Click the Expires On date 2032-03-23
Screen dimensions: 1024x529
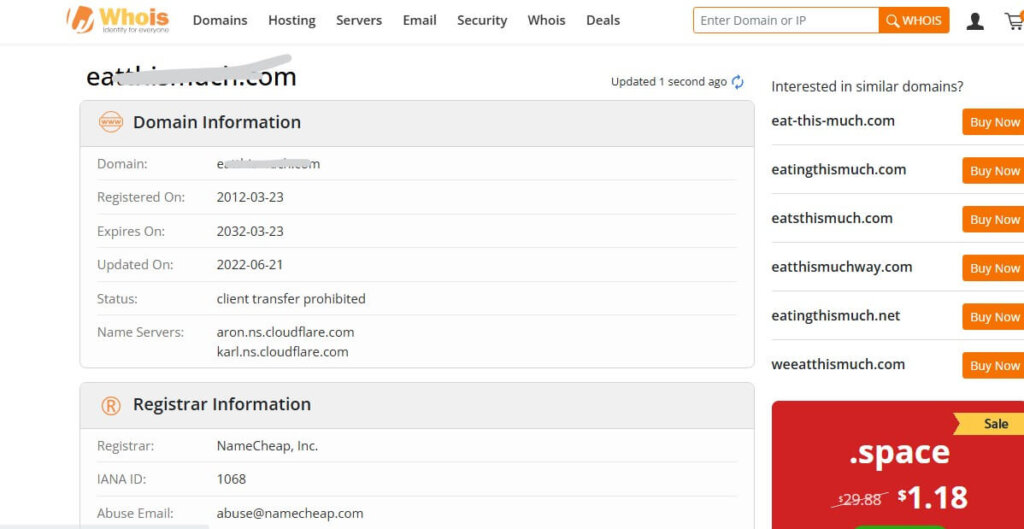[x=250, y=231]
